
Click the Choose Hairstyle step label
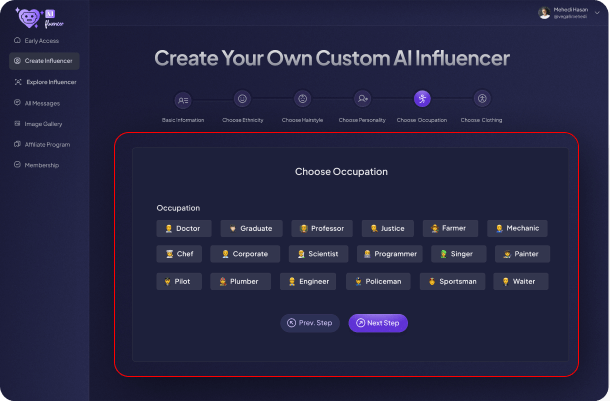[302, 120]
